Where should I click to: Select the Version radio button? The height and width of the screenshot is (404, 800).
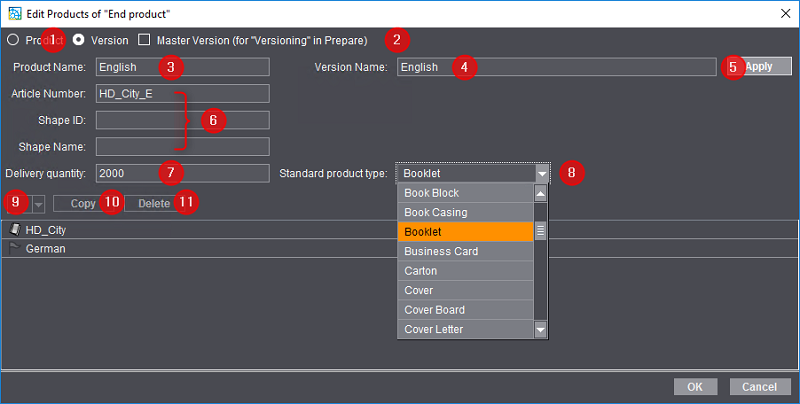[x=78, y=41]
